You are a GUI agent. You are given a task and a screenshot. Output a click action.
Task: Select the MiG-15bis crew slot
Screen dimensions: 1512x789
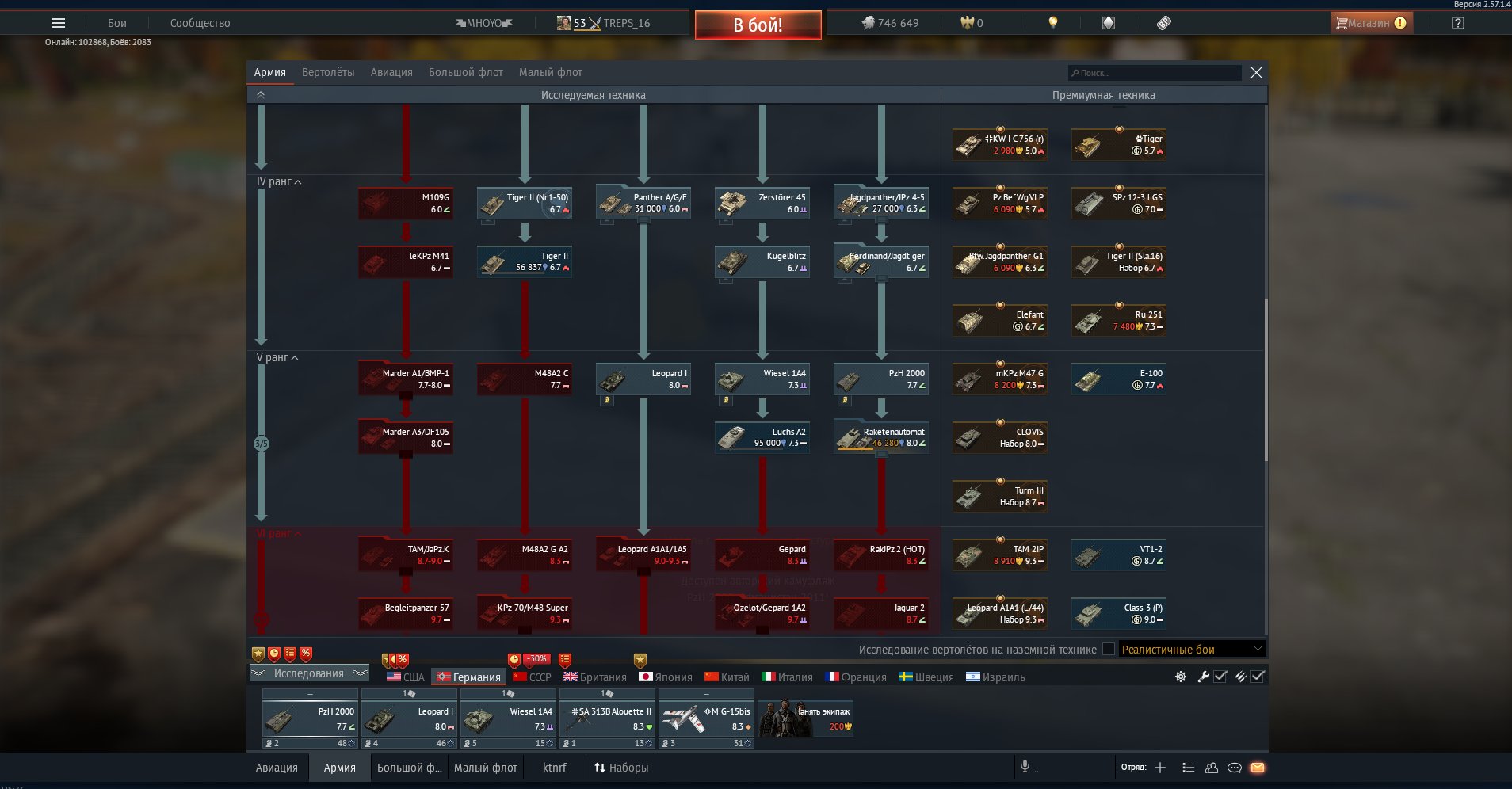[706, 718]
